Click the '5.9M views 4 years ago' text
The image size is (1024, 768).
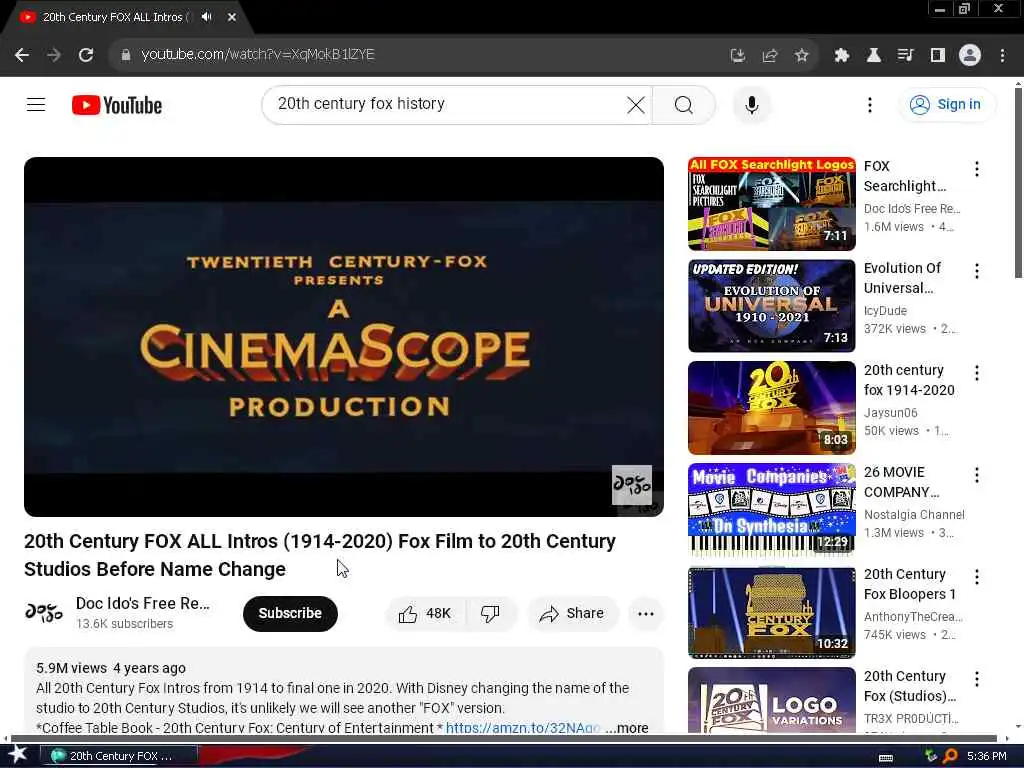click(111, 668)
